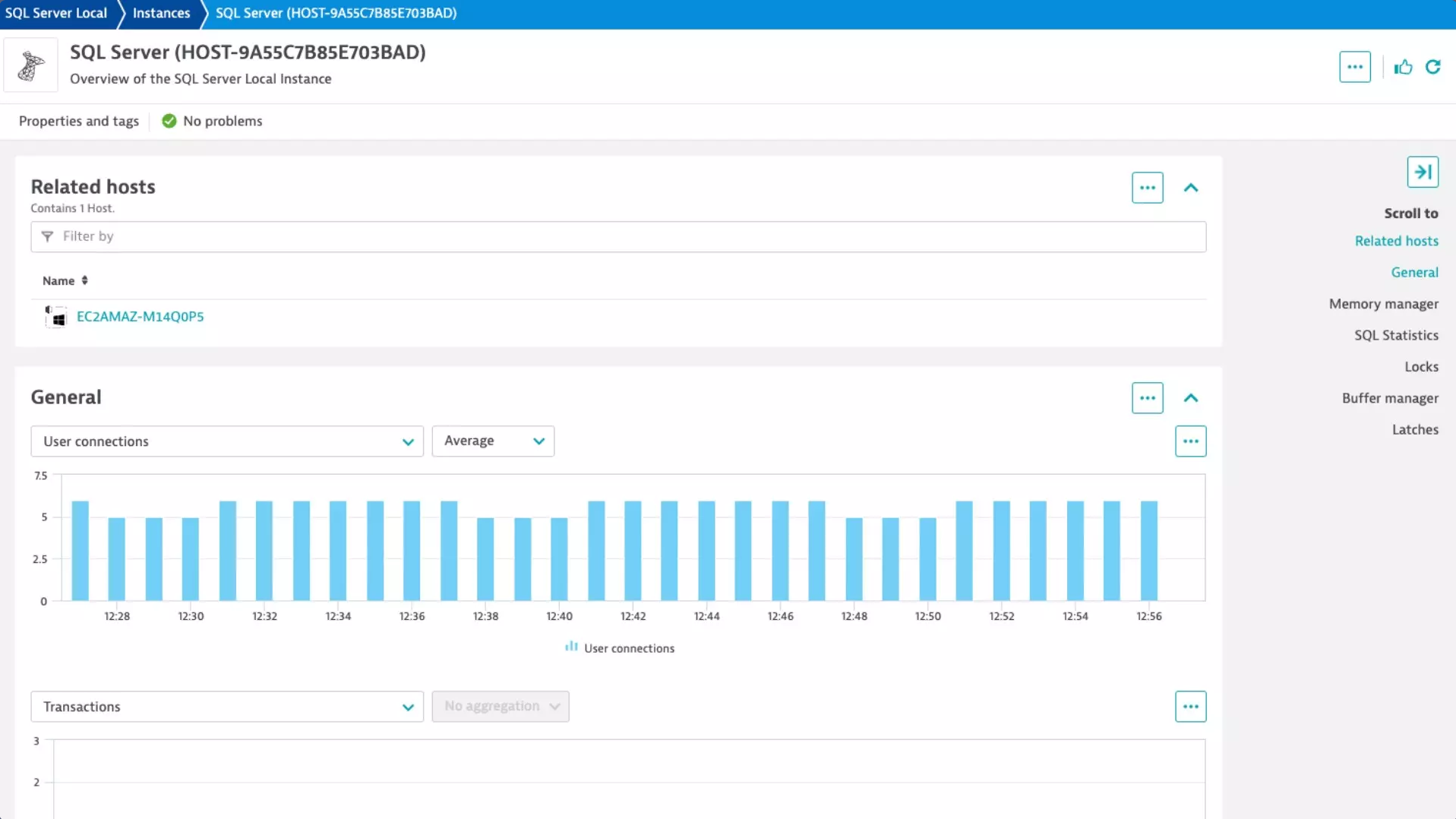Open Transactions chart options menu

pos(1190,707)
